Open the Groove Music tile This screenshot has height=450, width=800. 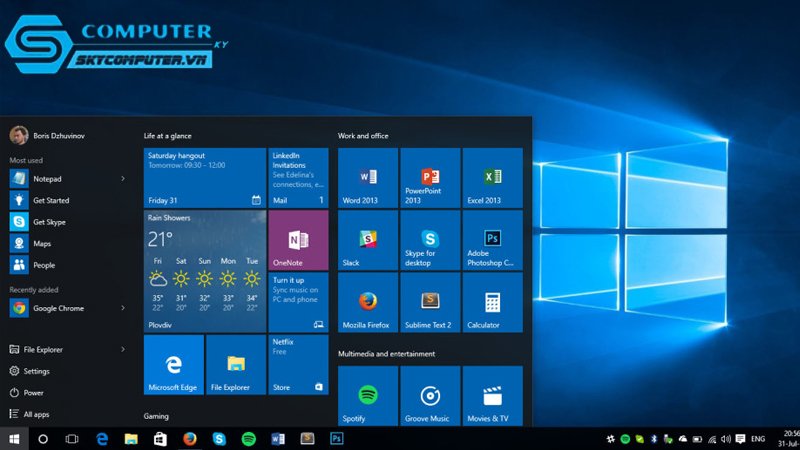[x=430, y=395]
